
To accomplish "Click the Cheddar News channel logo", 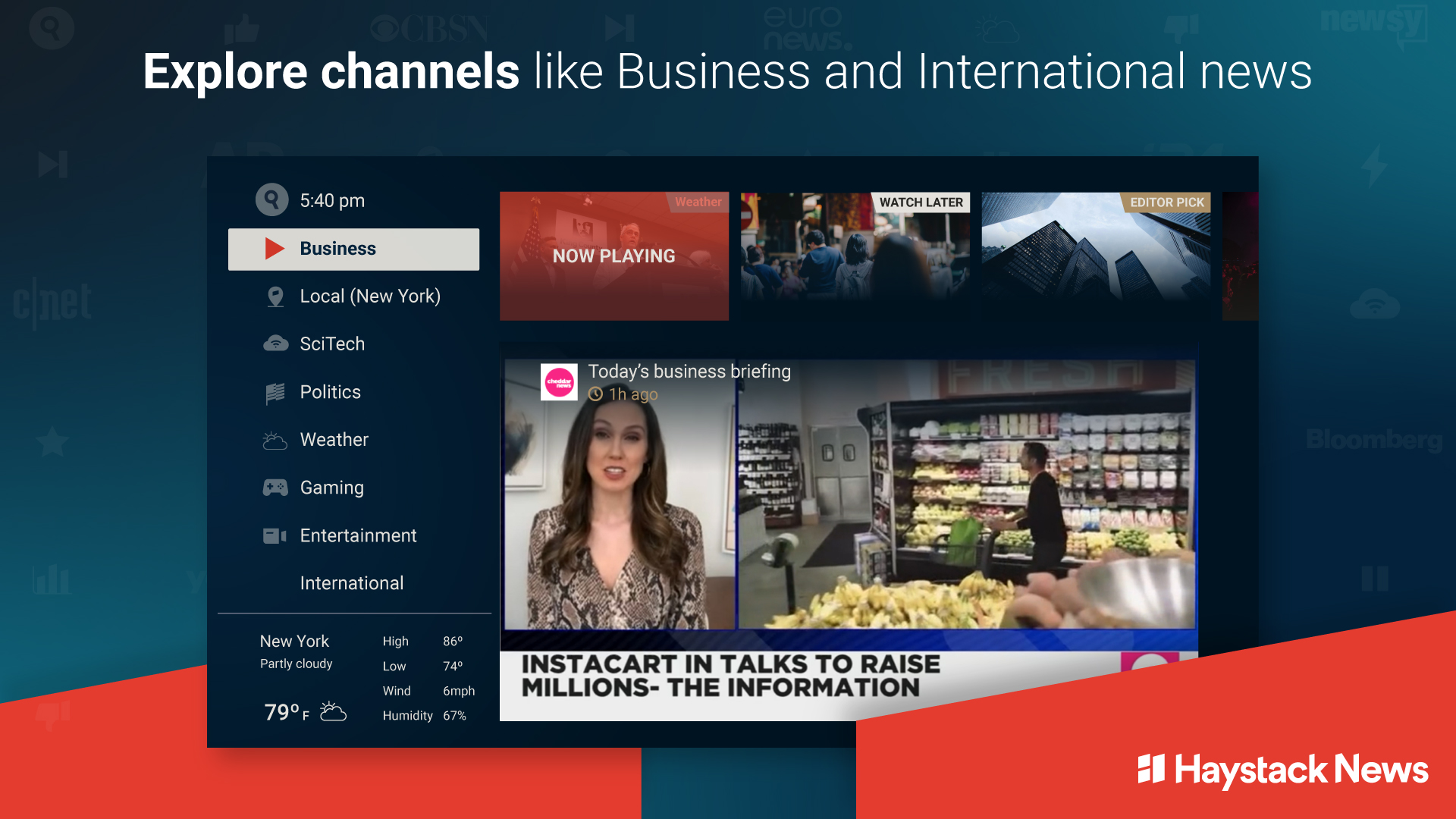I will pyautogui.click(x=559, y=382).
